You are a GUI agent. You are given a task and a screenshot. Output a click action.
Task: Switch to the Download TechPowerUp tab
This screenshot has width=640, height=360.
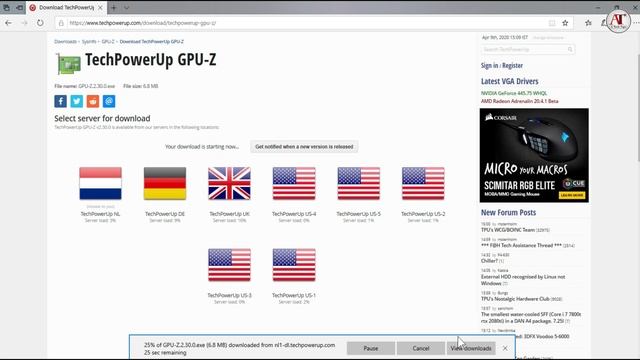[x=66, y=7]
